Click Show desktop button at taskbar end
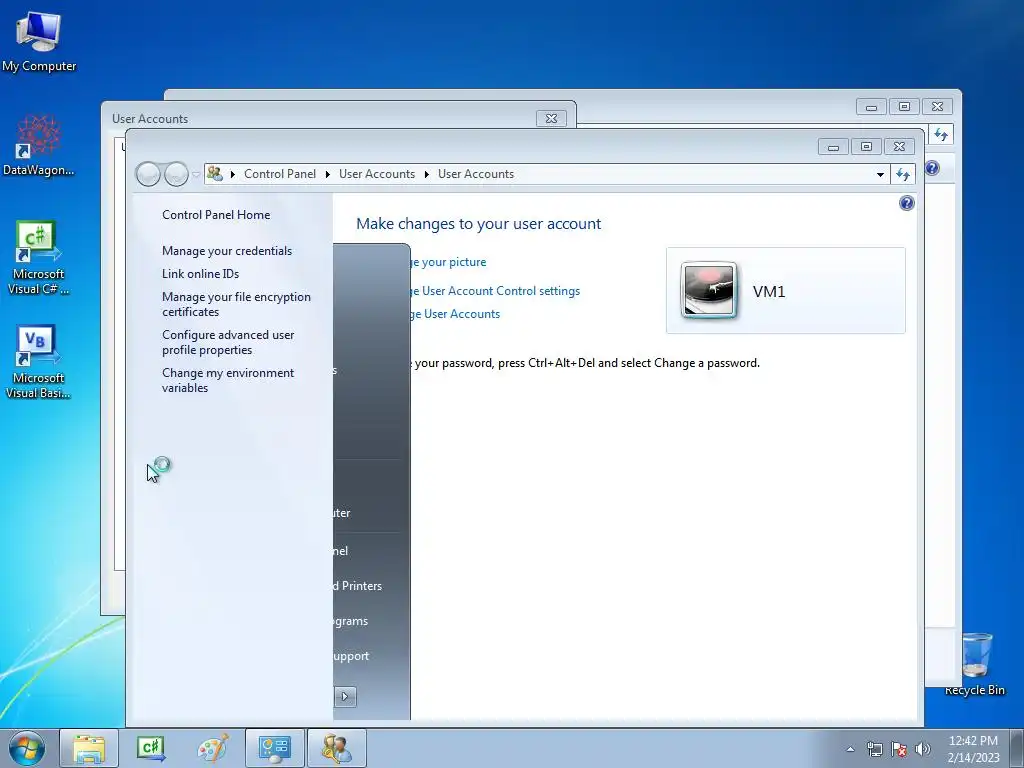 click(x=1017, y=748)
